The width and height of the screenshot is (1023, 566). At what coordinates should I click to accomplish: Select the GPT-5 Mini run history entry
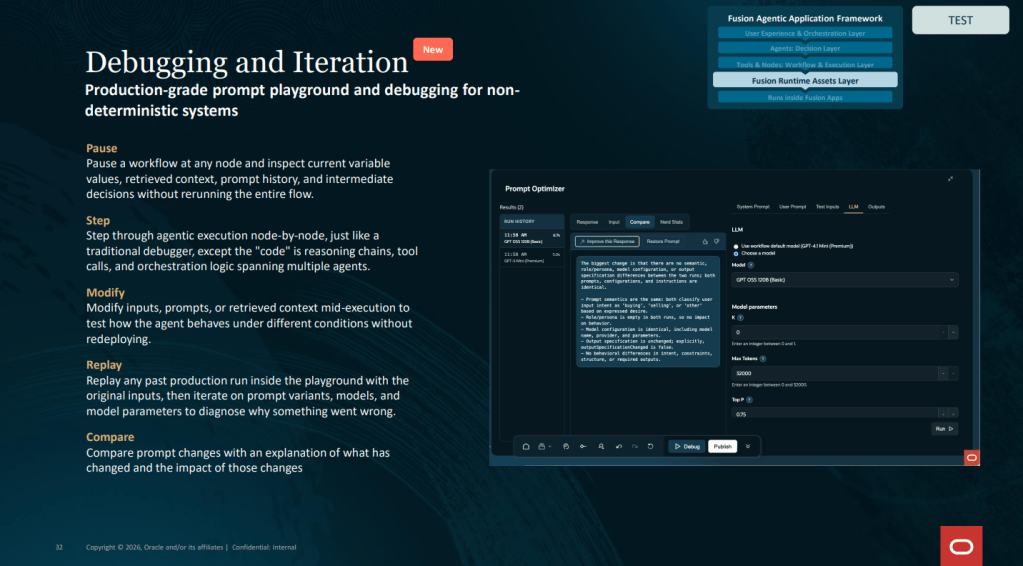click(x=532, y=257)
